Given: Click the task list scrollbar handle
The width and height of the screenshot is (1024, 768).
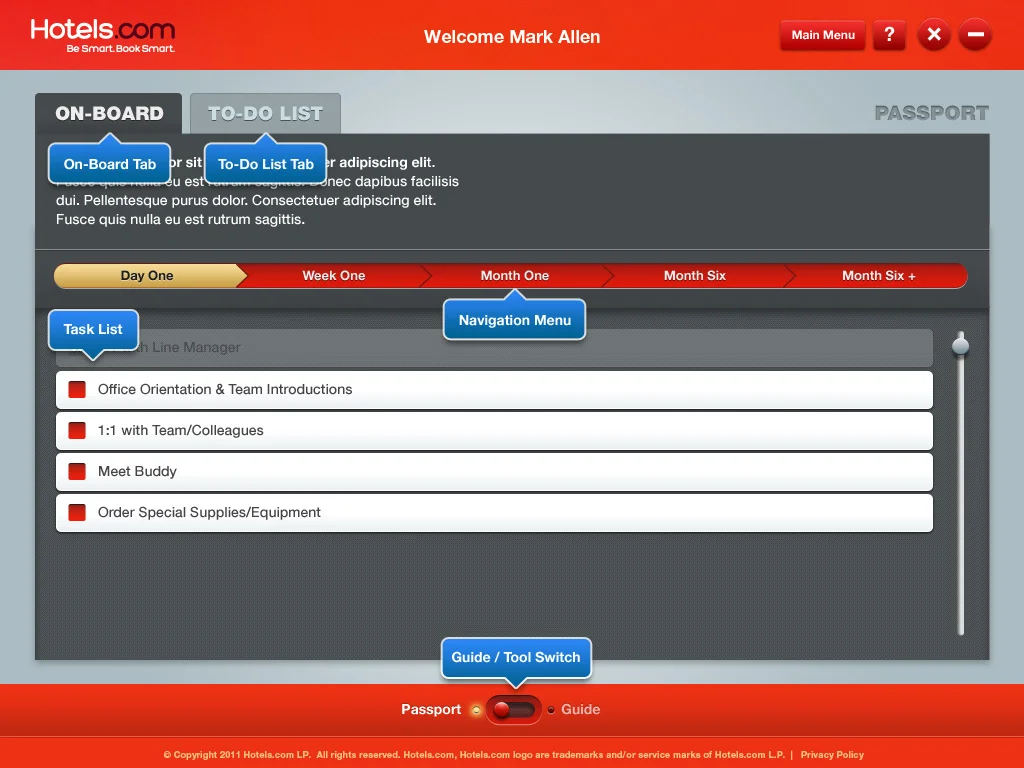Looking at the screenshot, I should [961, 344].
